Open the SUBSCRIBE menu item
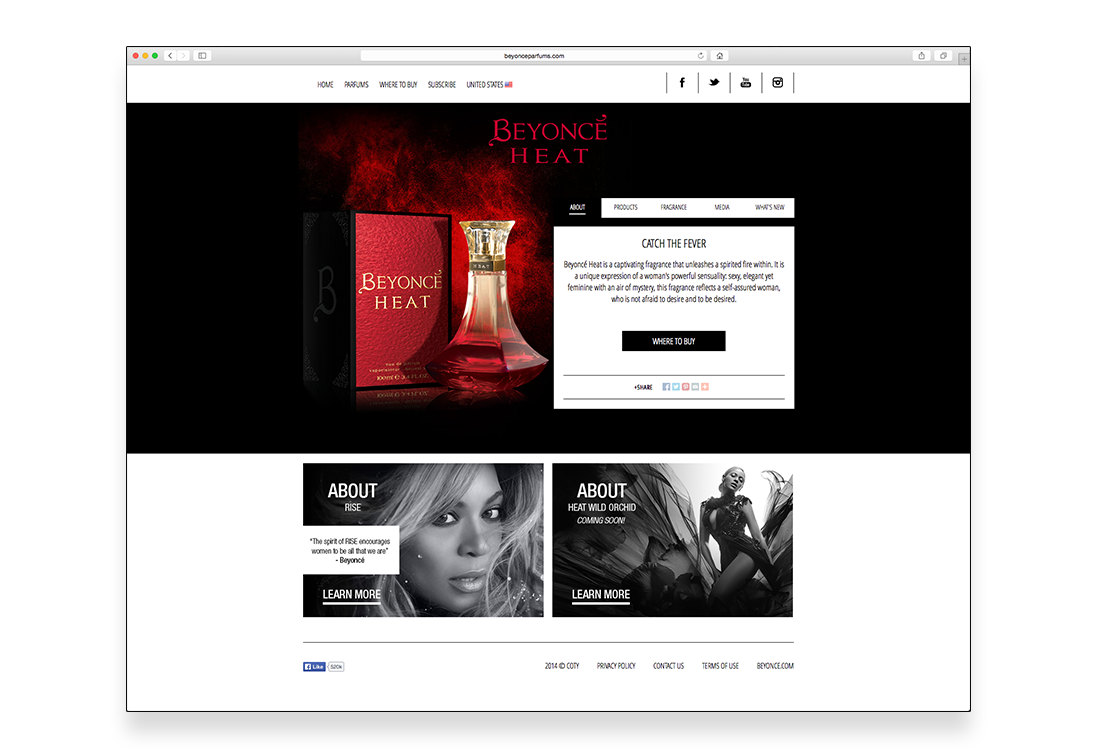 (x=441, y=85)
